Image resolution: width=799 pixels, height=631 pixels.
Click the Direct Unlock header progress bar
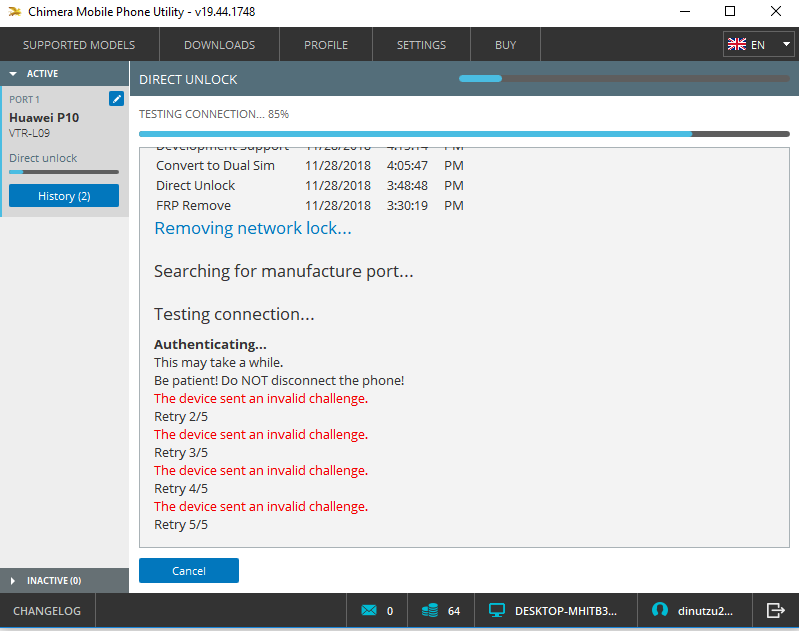point(624,78)
